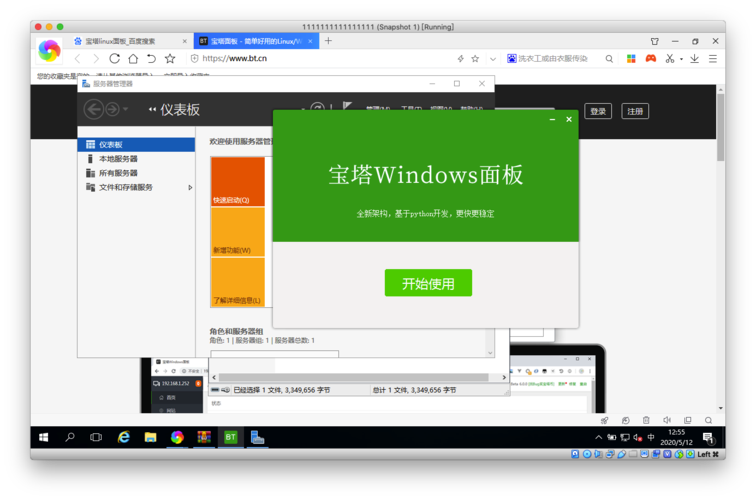Open the browser hamburger menu
The width and height of the screenshot is (756, 500).
(x=713, y=59)
